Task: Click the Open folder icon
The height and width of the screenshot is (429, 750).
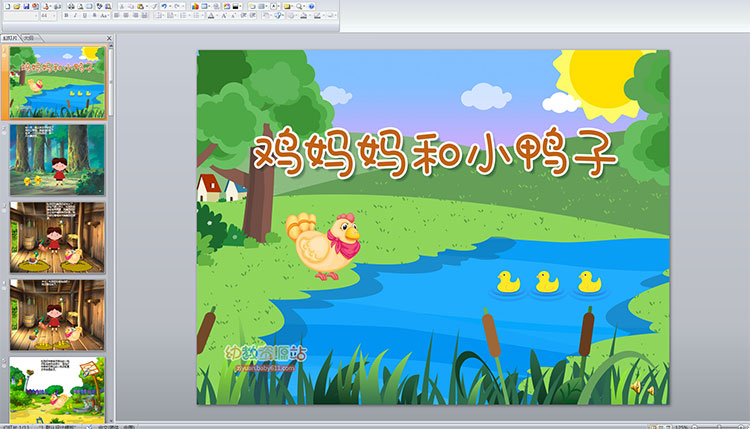Action: 16,5
